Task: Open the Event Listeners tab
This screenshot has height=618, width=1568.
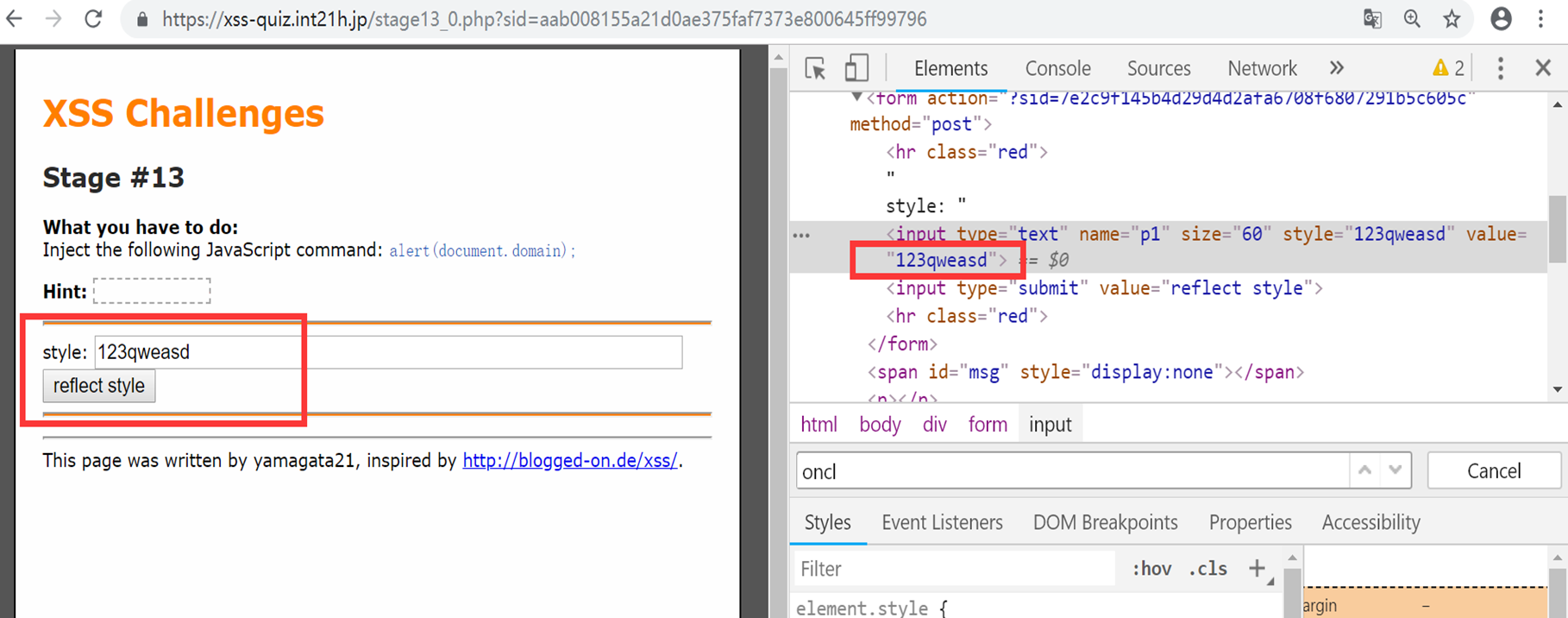Action: (942, 522)
